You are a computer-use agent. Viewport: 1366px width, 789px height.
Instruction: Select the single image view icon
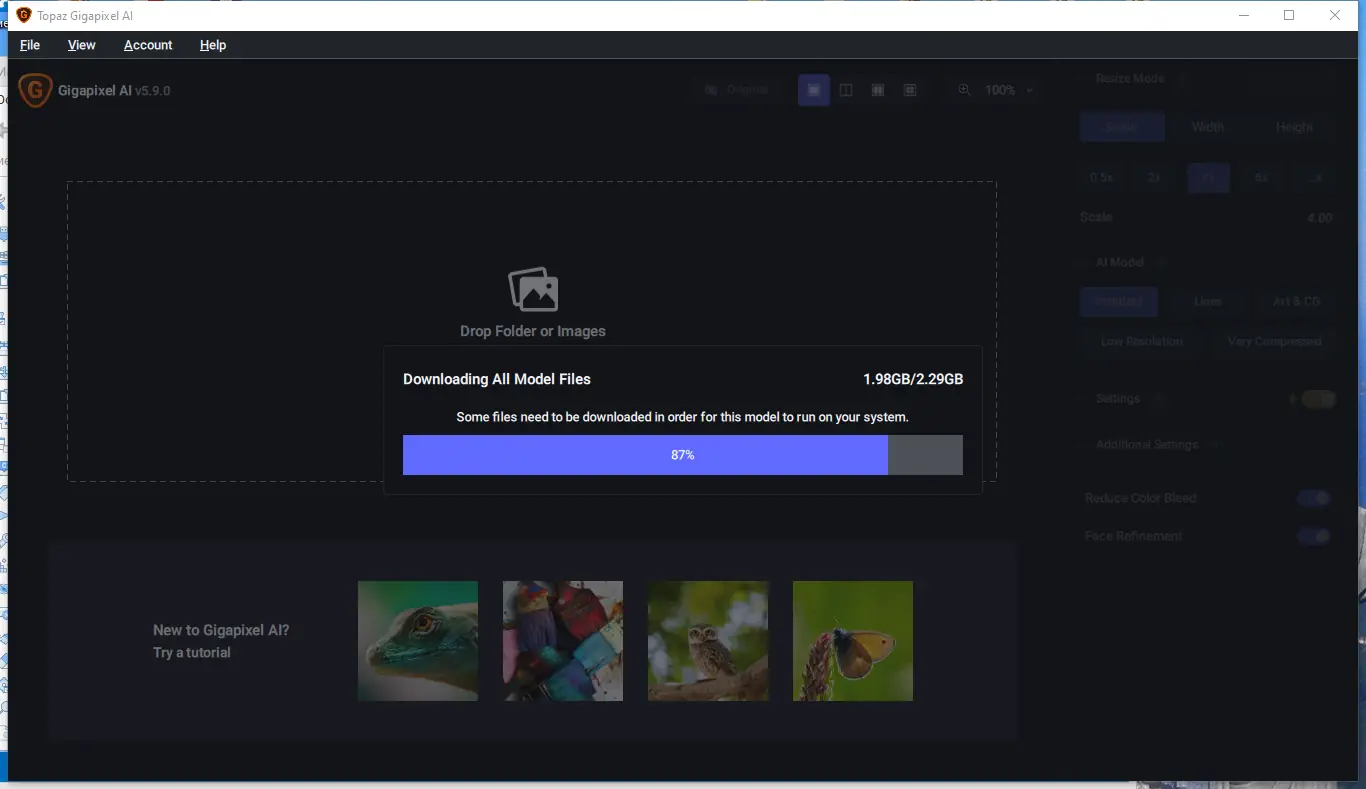point(814,90)
